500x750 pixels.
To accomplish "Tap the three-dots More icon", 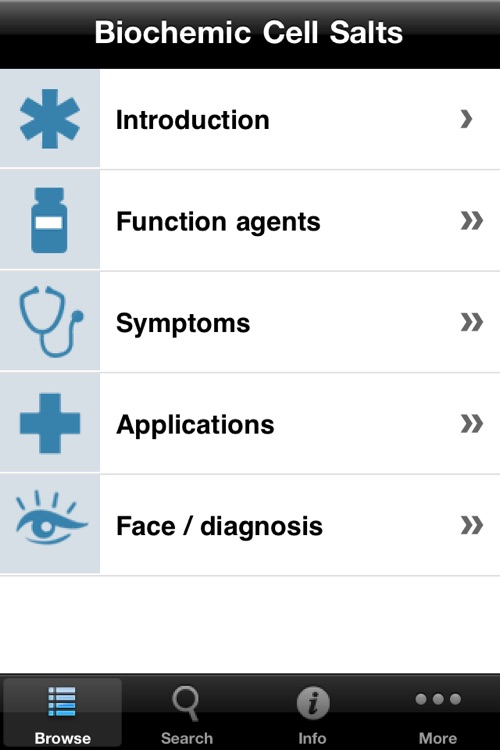I will (438, 699).
